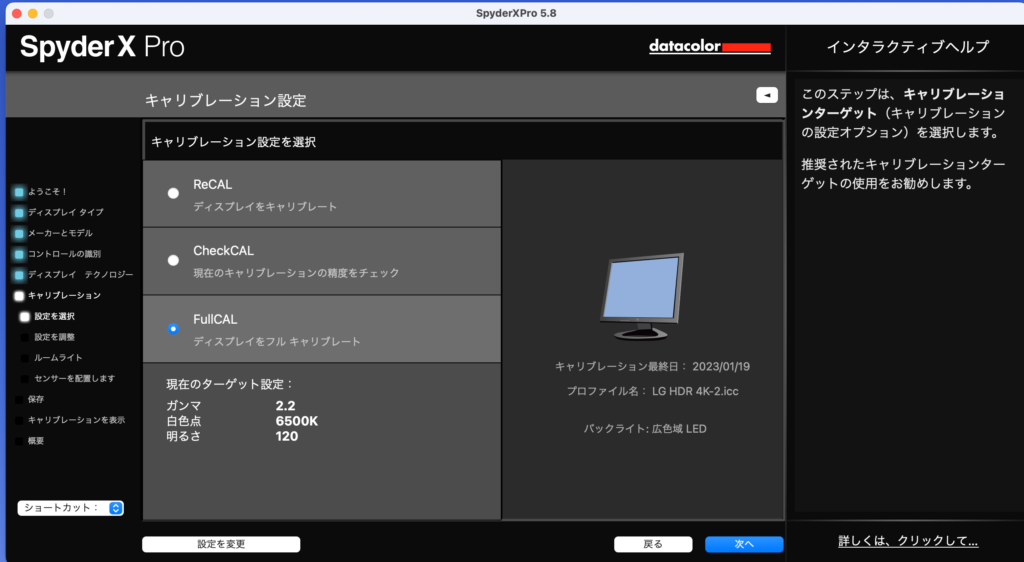Click the ディスプレイ タイプ step indicator

click(19, 213)
